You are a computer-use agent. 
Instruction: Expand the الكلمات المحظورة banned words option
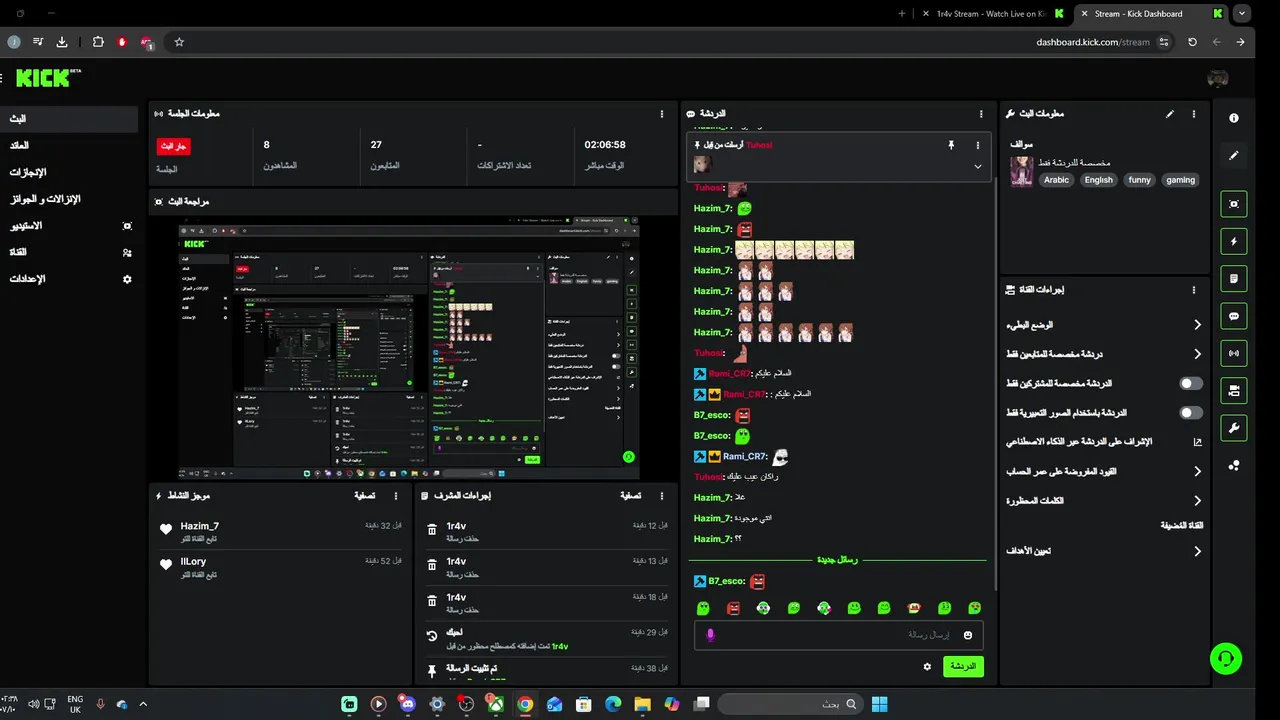[1104, 500]
